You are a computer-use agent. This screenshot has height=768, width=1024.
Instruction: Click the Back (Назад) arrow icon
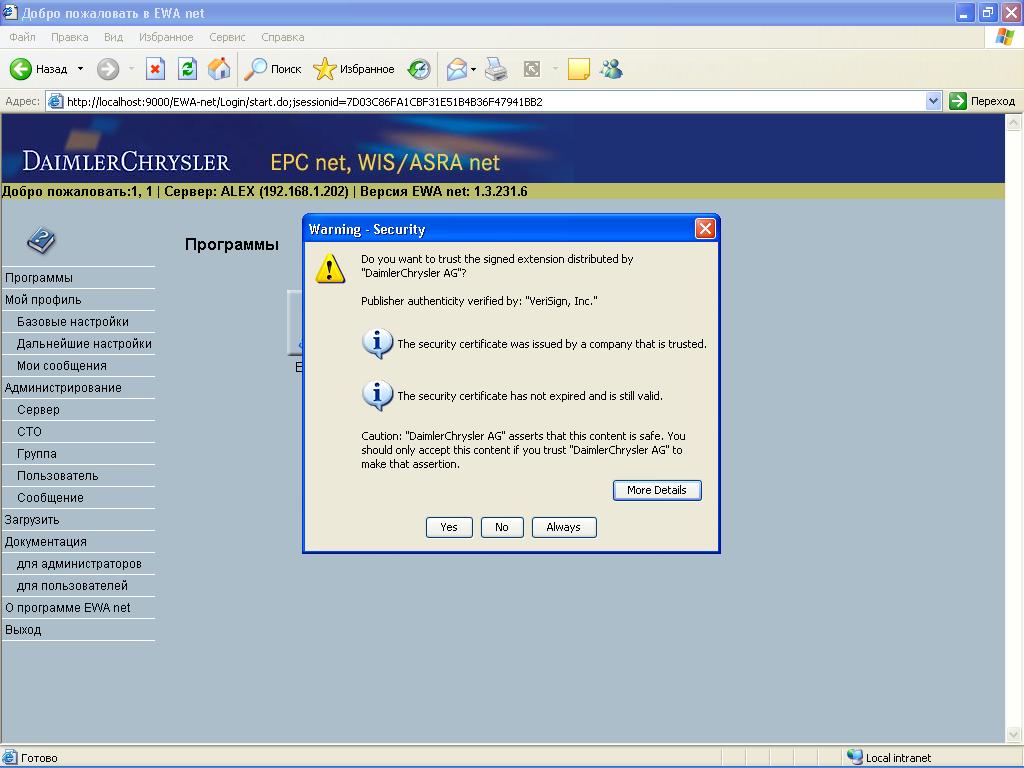[21, 69]
